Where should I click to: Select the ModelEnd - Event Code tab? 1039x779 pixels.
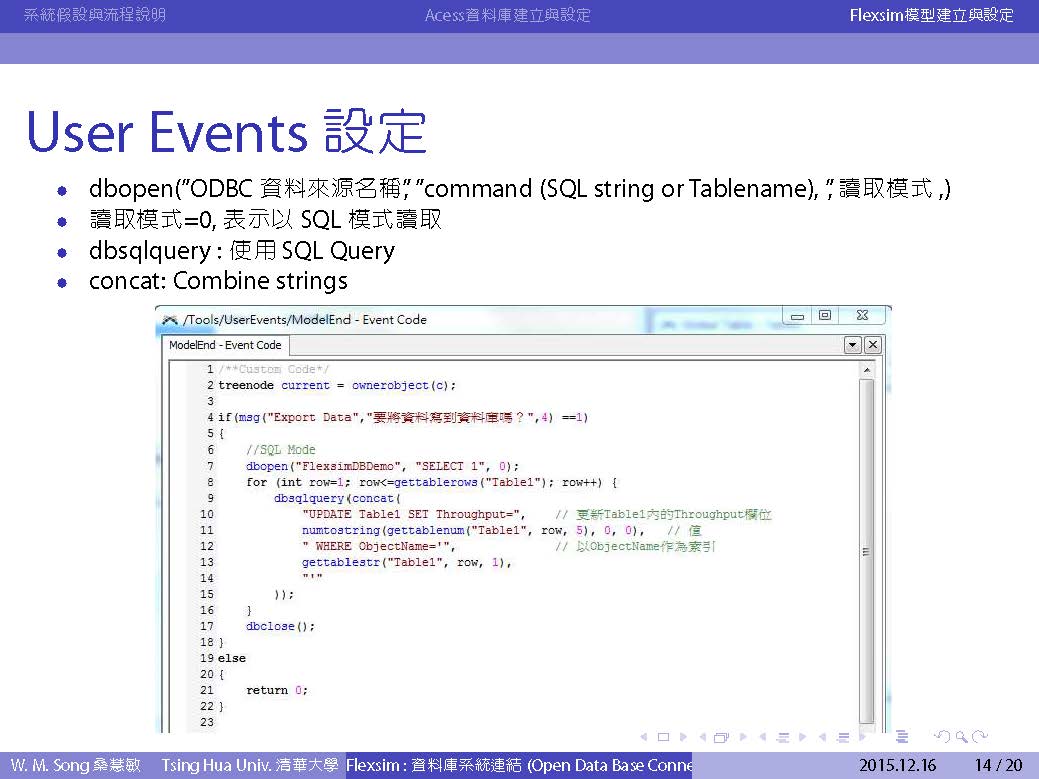(x=225, y=345)
